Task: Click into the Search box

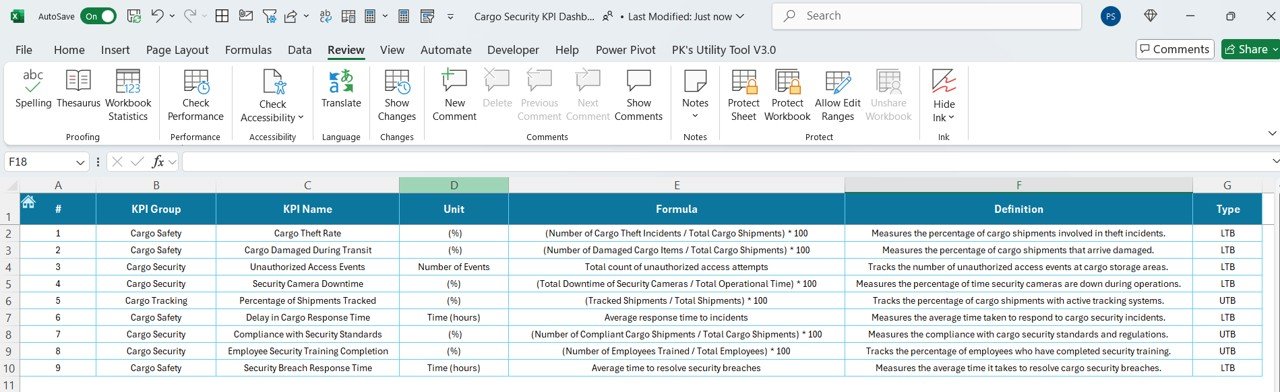Action: 927,16
